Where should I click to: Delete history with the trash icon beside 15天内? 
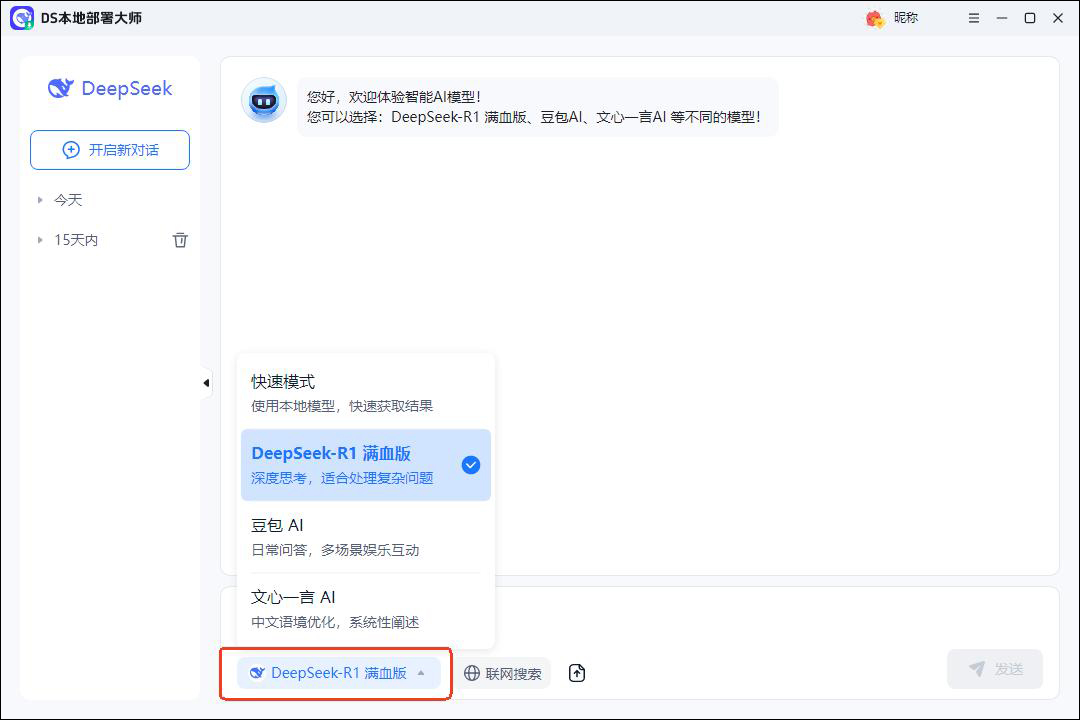click(x=180, y=240)
